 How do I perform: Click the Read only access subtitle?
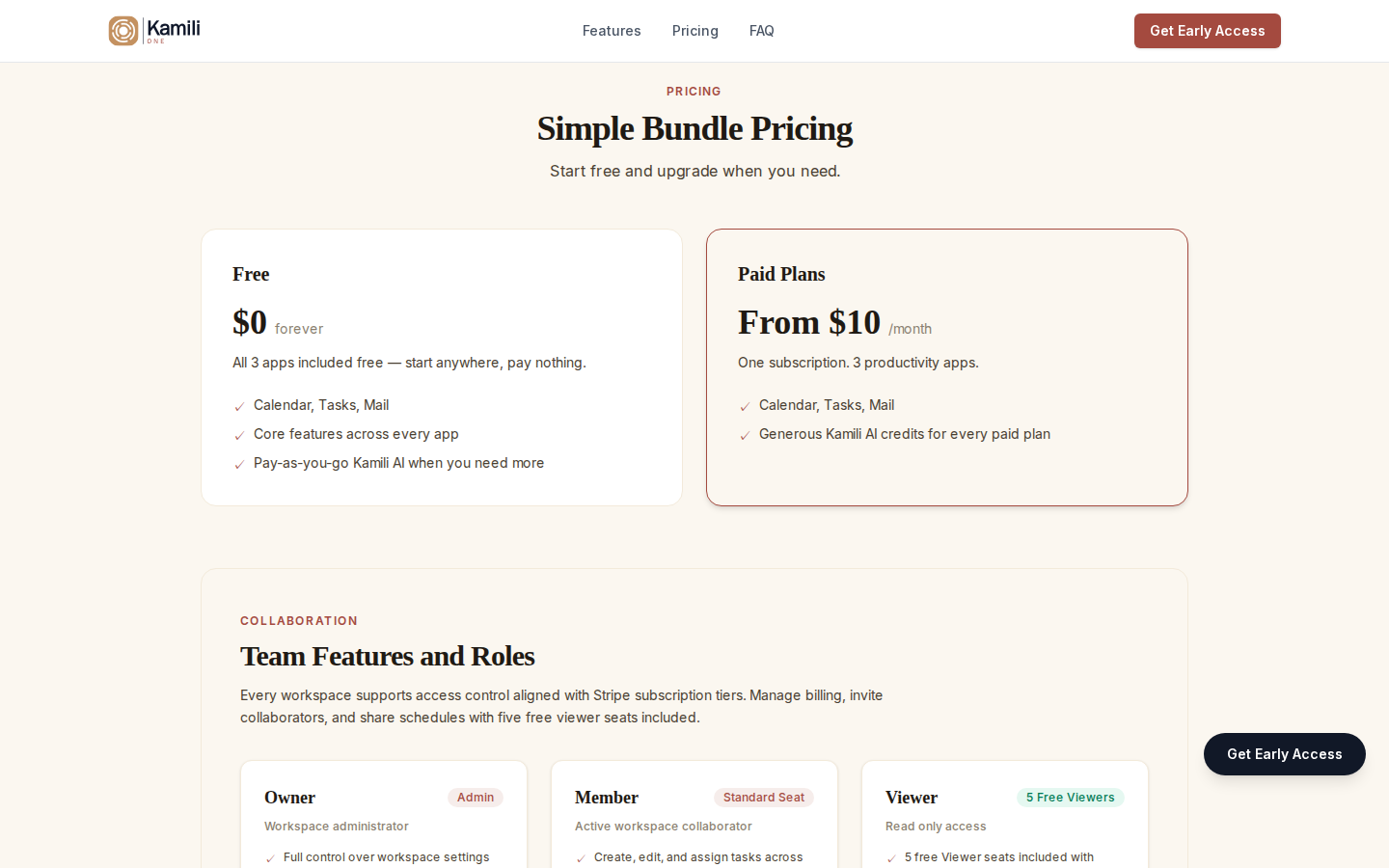click(x=936, y=827)
